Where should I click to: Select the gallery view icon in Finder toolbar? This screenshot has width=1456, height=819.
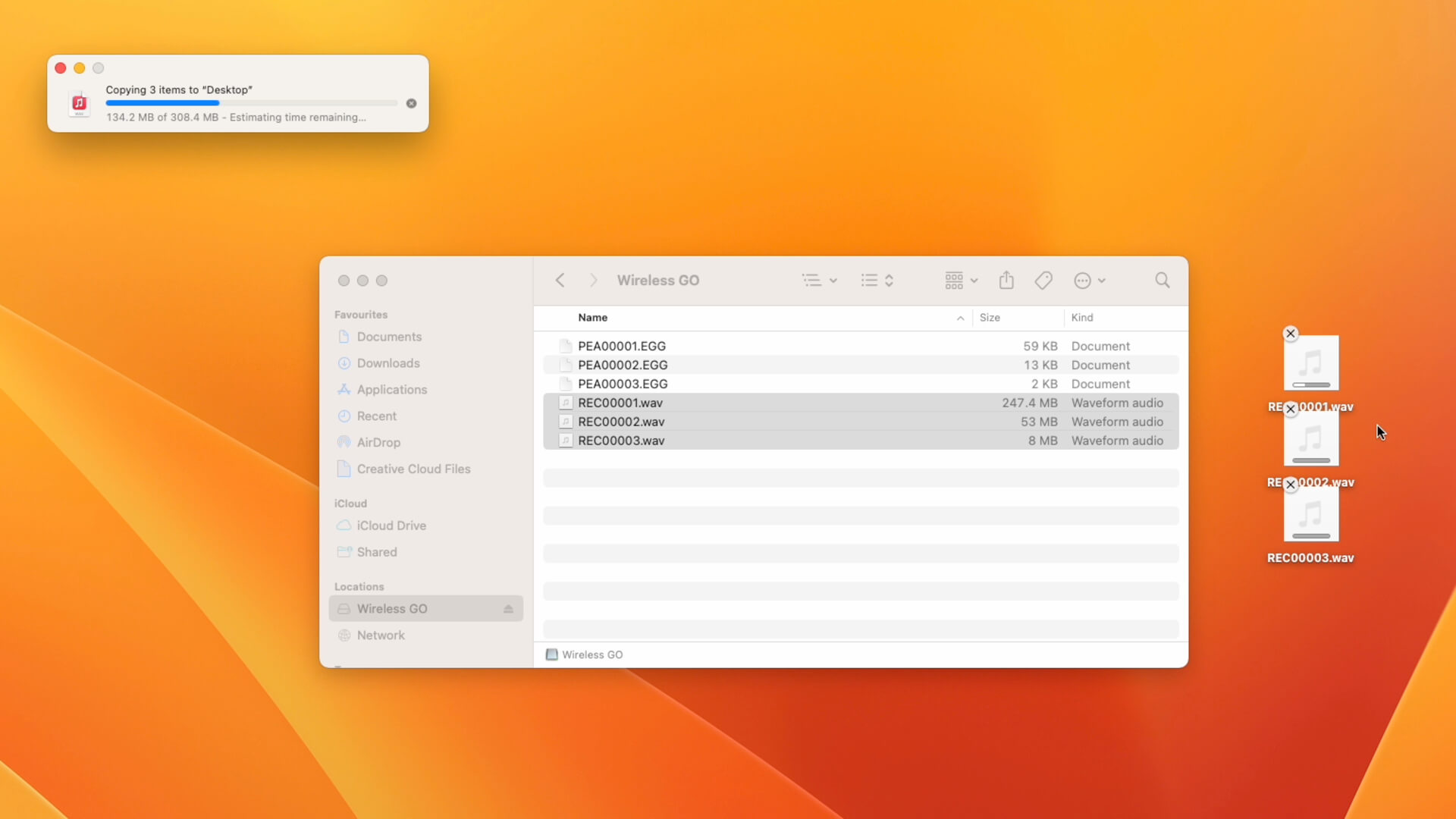click(955, 281)
